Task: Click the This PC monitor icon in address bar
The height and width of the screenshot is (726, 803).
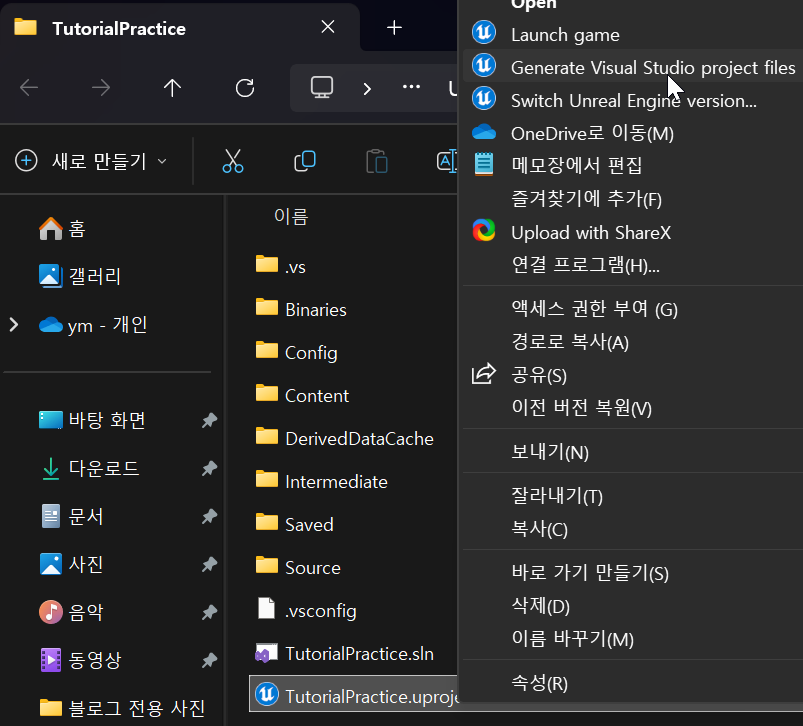Action: click(x=322, y=88)
